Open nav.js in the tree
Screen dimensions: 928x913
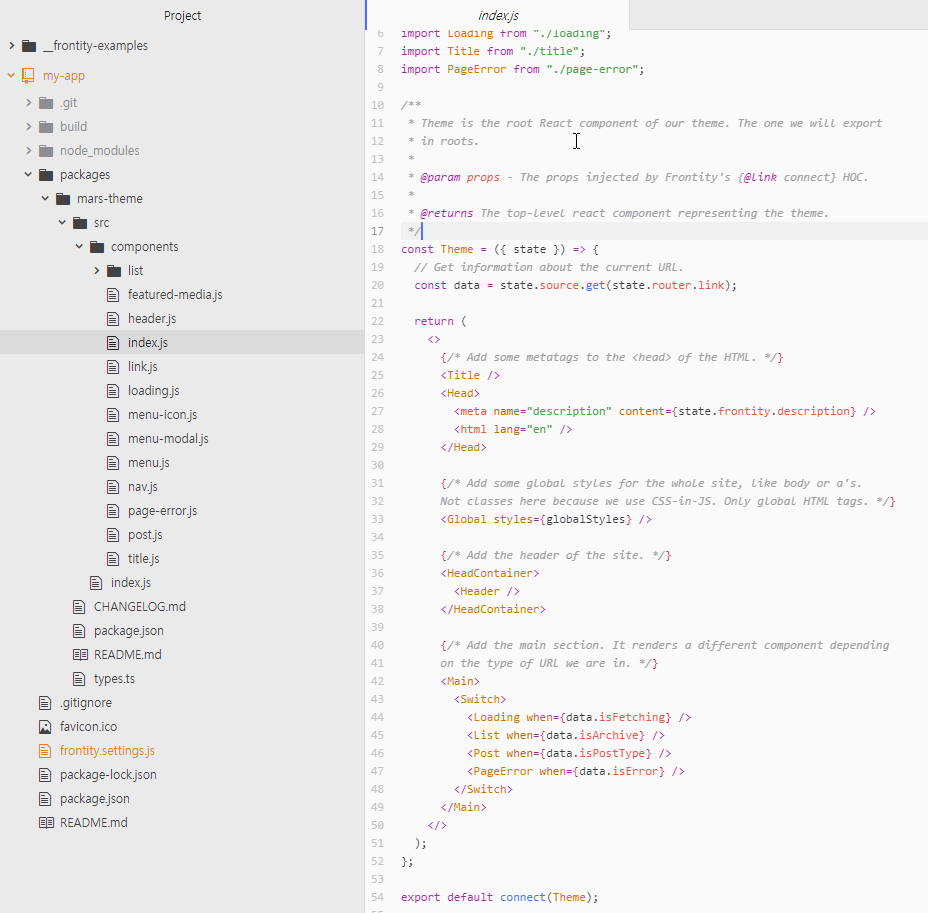[x=143, y=487]
